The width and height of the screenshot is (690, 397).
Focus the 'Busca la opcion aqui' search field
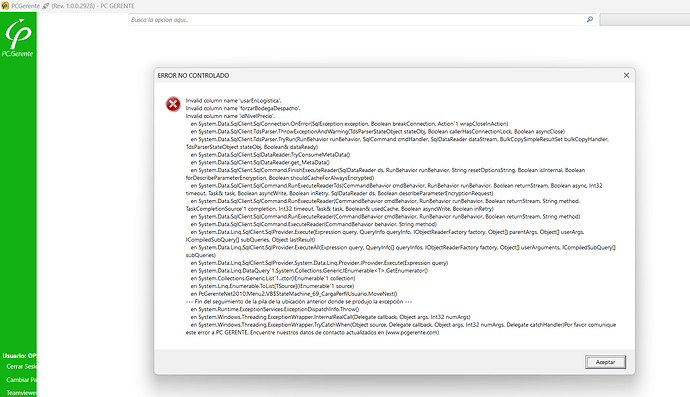[357, 20]
